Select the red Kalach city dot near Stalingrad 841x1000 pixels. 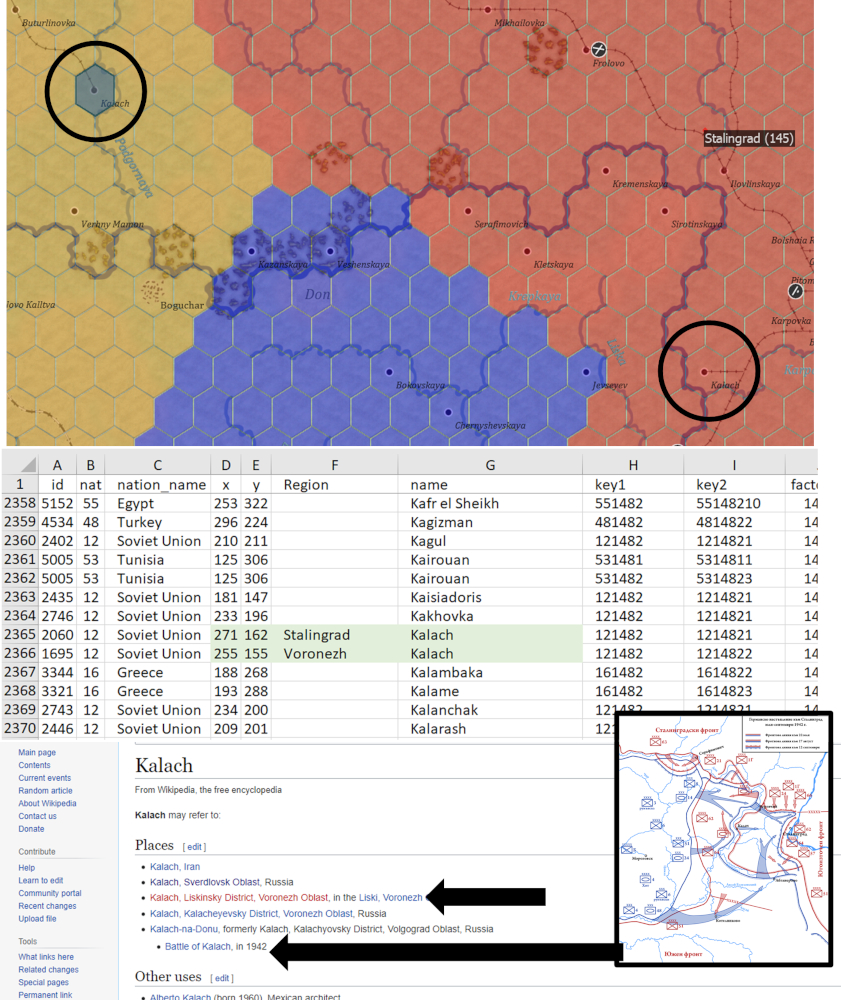pyautogui.click(x=704, y=372)
